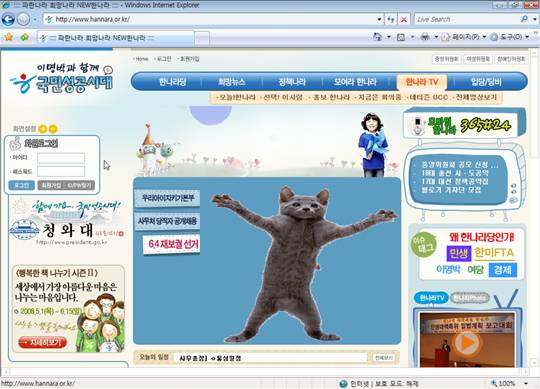
Task: Click the blue 경제 issue tag
Action: 503,270
